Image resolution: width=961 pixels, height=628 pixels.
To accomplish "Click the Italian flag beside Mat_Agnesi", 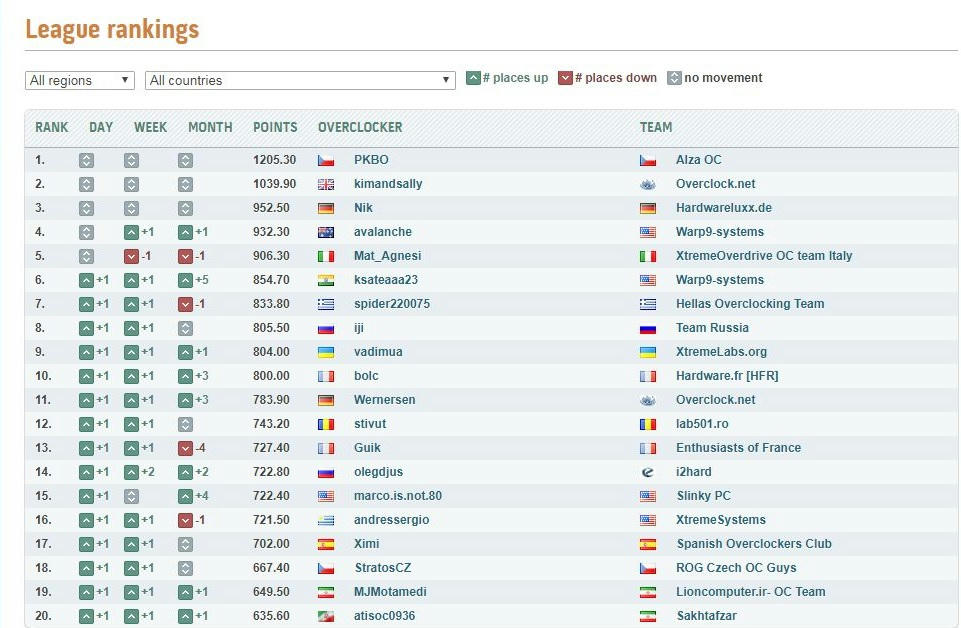I will pyautogui.click(x=326, y=256).
